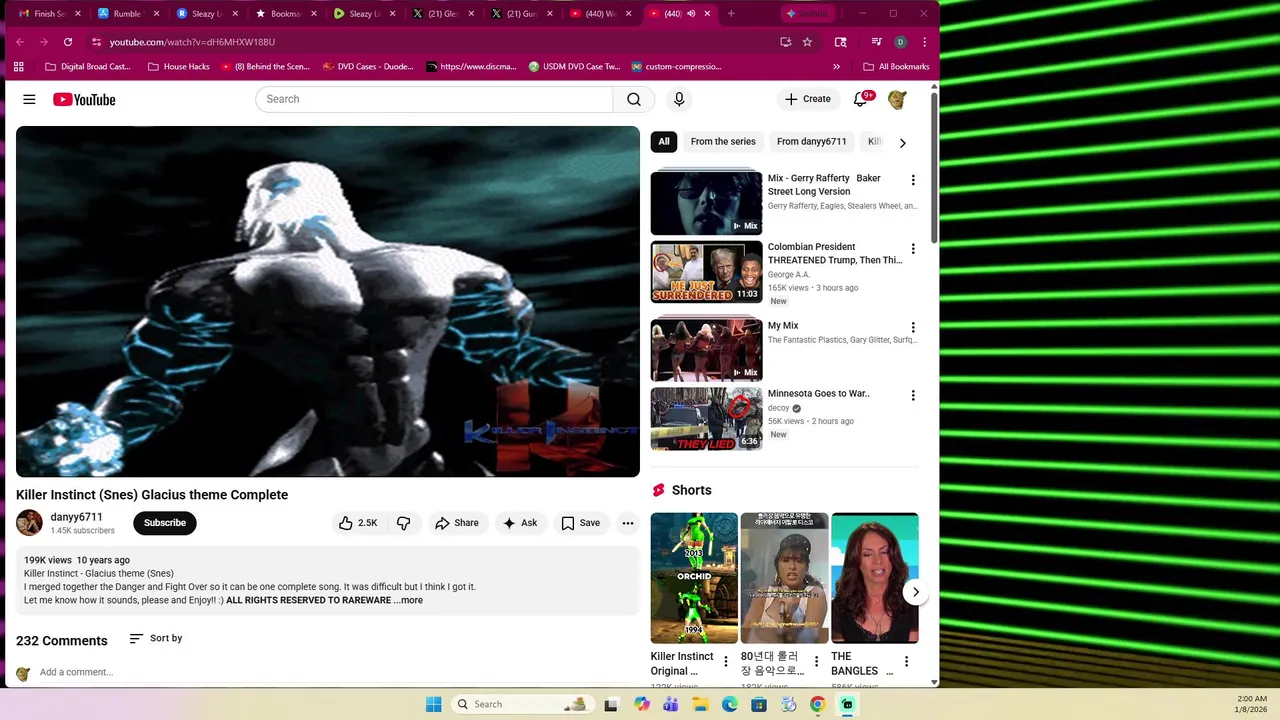The image size is (1280, 720).
Task: Expand the description with ...more
Action: (x=408, y=600)
